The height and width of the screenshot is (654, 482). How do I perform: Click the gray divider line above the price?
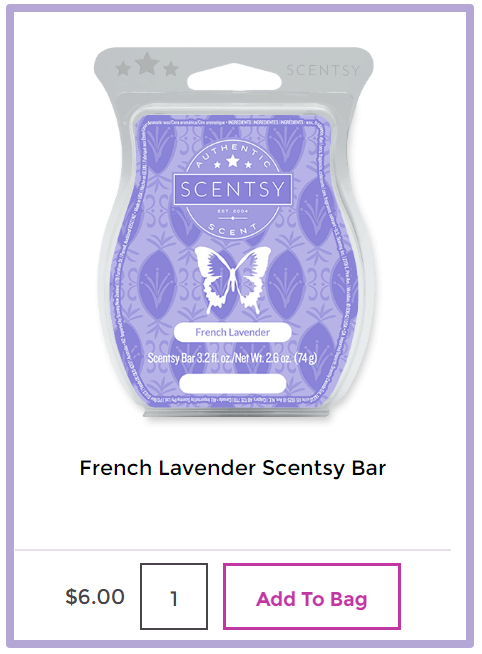pyautogui.click(x=233, y=550)
